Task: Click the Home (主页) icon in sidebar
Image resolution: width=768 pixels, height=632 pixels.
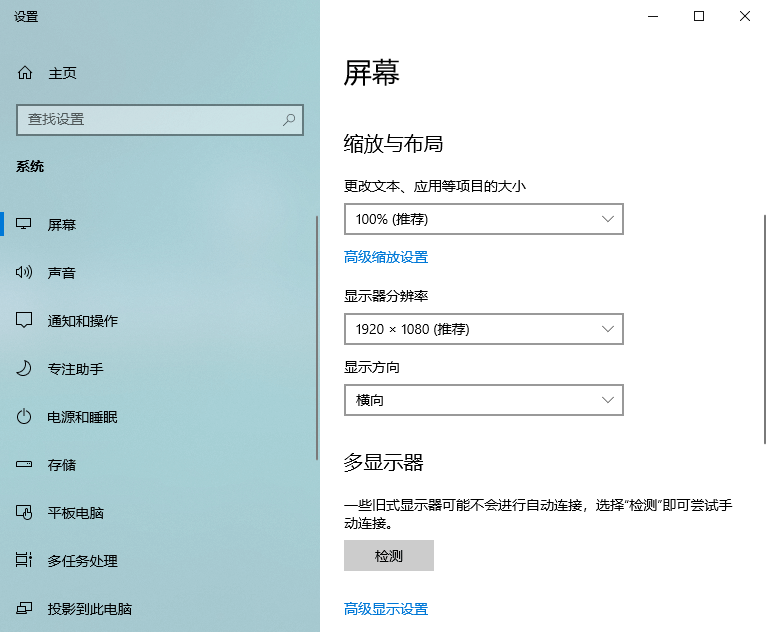Action: (25, 73)
